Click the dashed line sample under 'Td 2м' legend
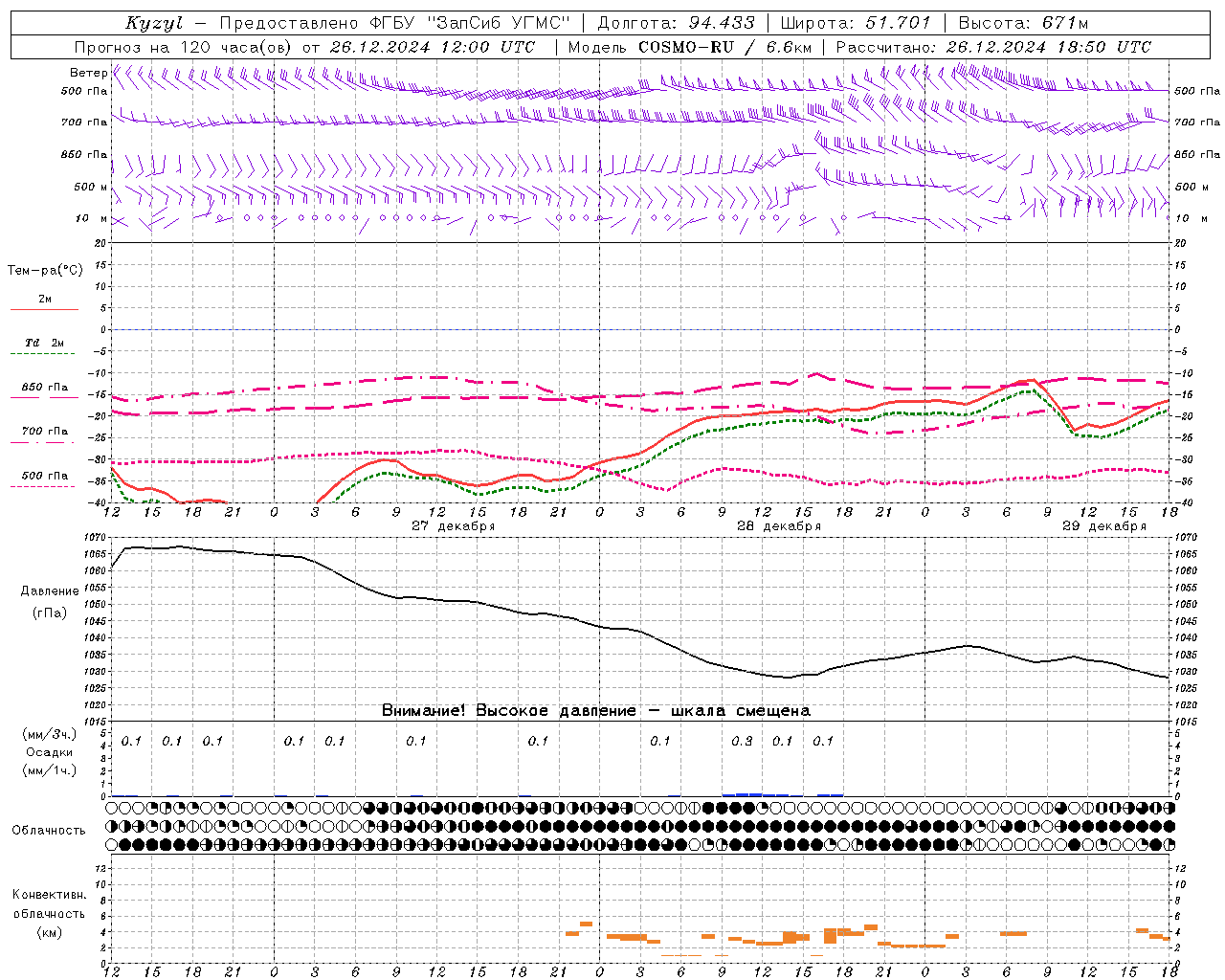1225x980 pixels. click(x=42, y=353)
